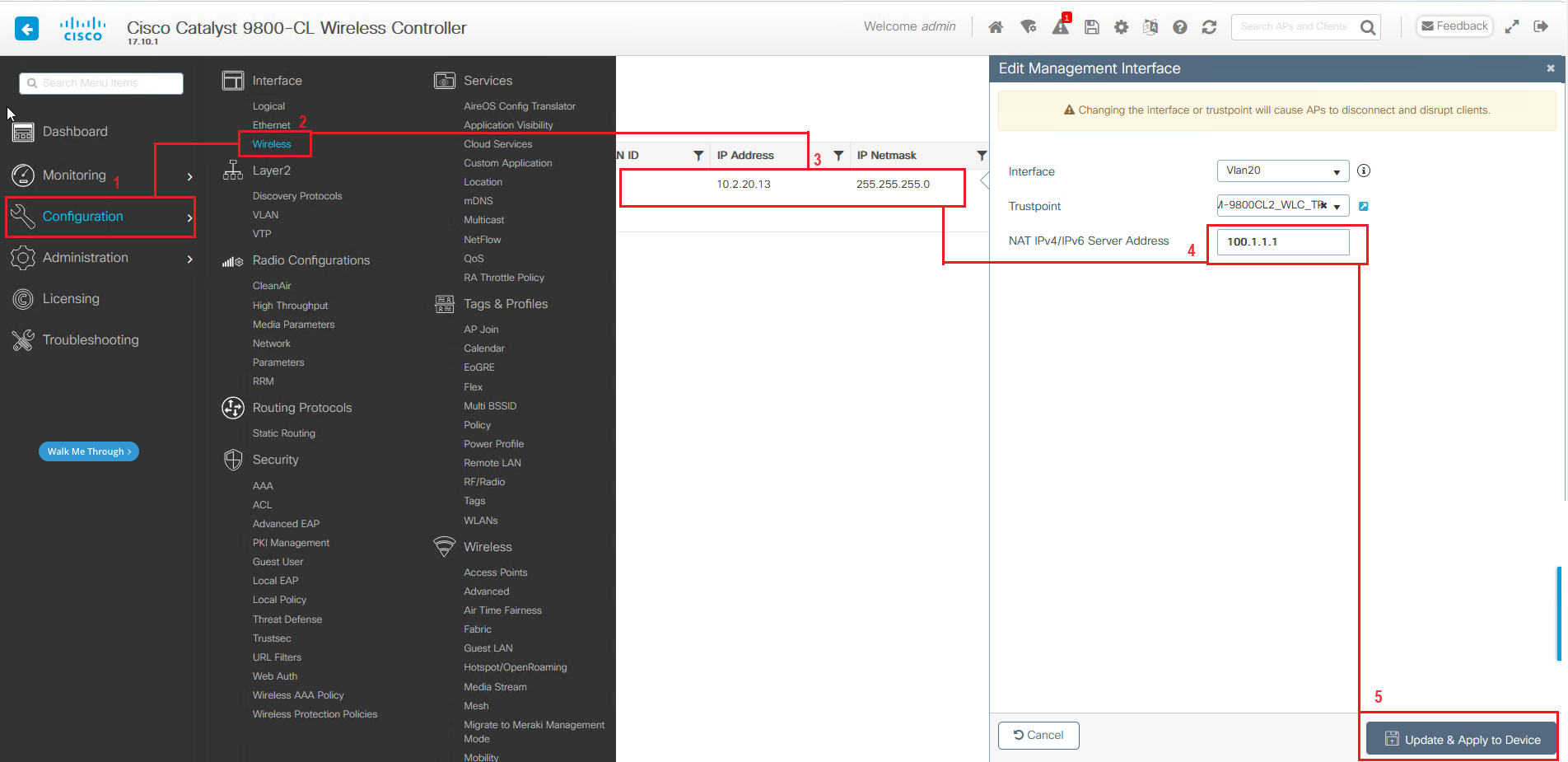The image size is (1568, 762).
Task: Open the Trustpoint dropdown
Action: (x=1337, y=206)
